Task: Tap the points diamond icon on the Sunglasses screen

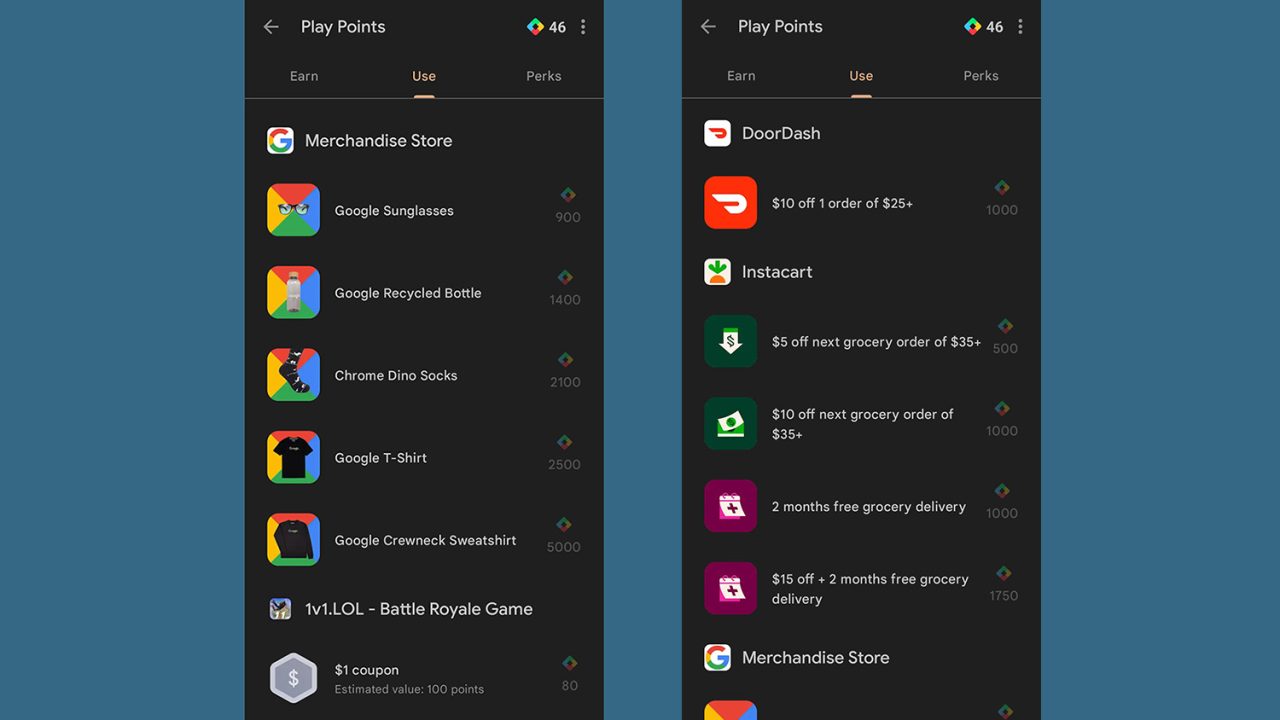Action: 535,27
